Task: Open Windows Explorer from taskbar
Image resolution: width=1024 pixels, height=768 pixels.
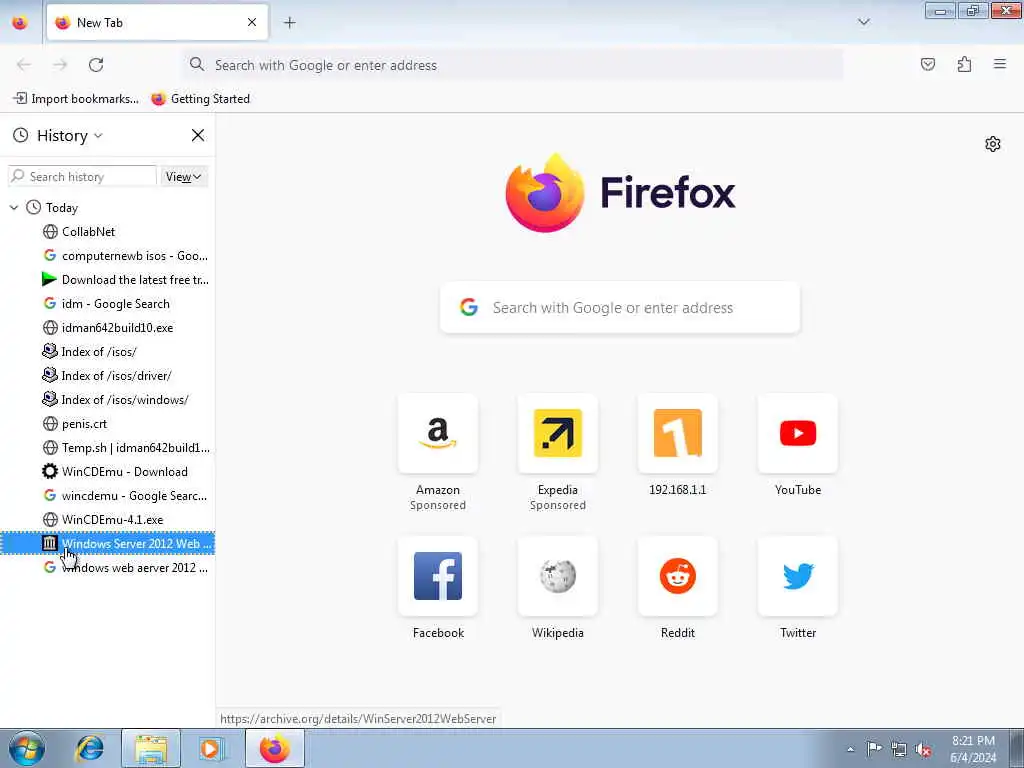Action: point(151,748)
